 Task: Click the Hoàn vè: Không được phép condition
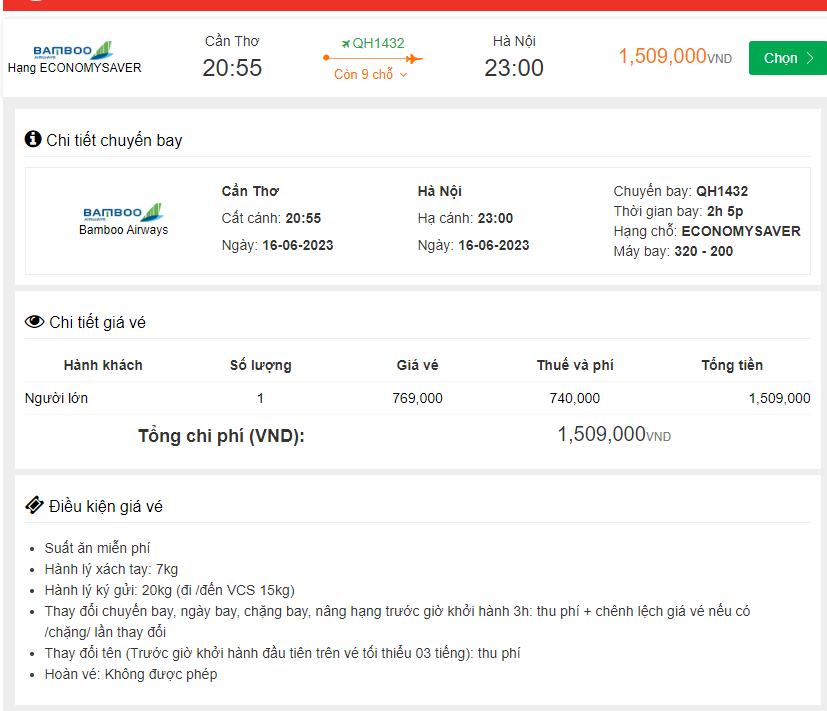point(130,674)
